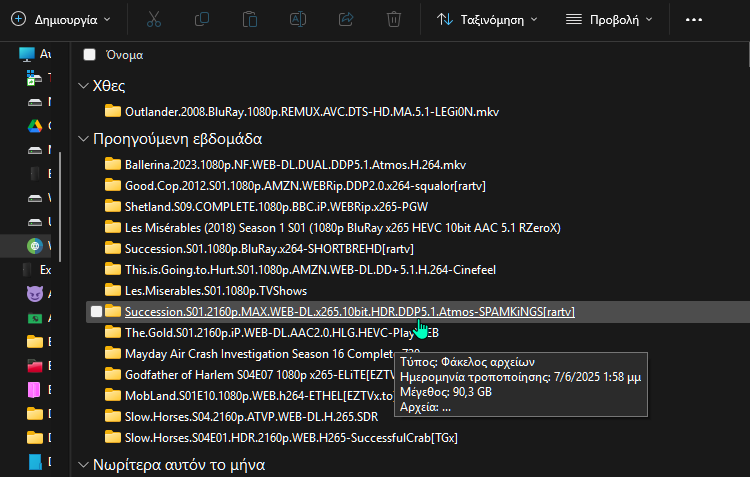Click Slow.Horses.S04E01.HDR.2160p.WEB name

click(x=291, y=438)
